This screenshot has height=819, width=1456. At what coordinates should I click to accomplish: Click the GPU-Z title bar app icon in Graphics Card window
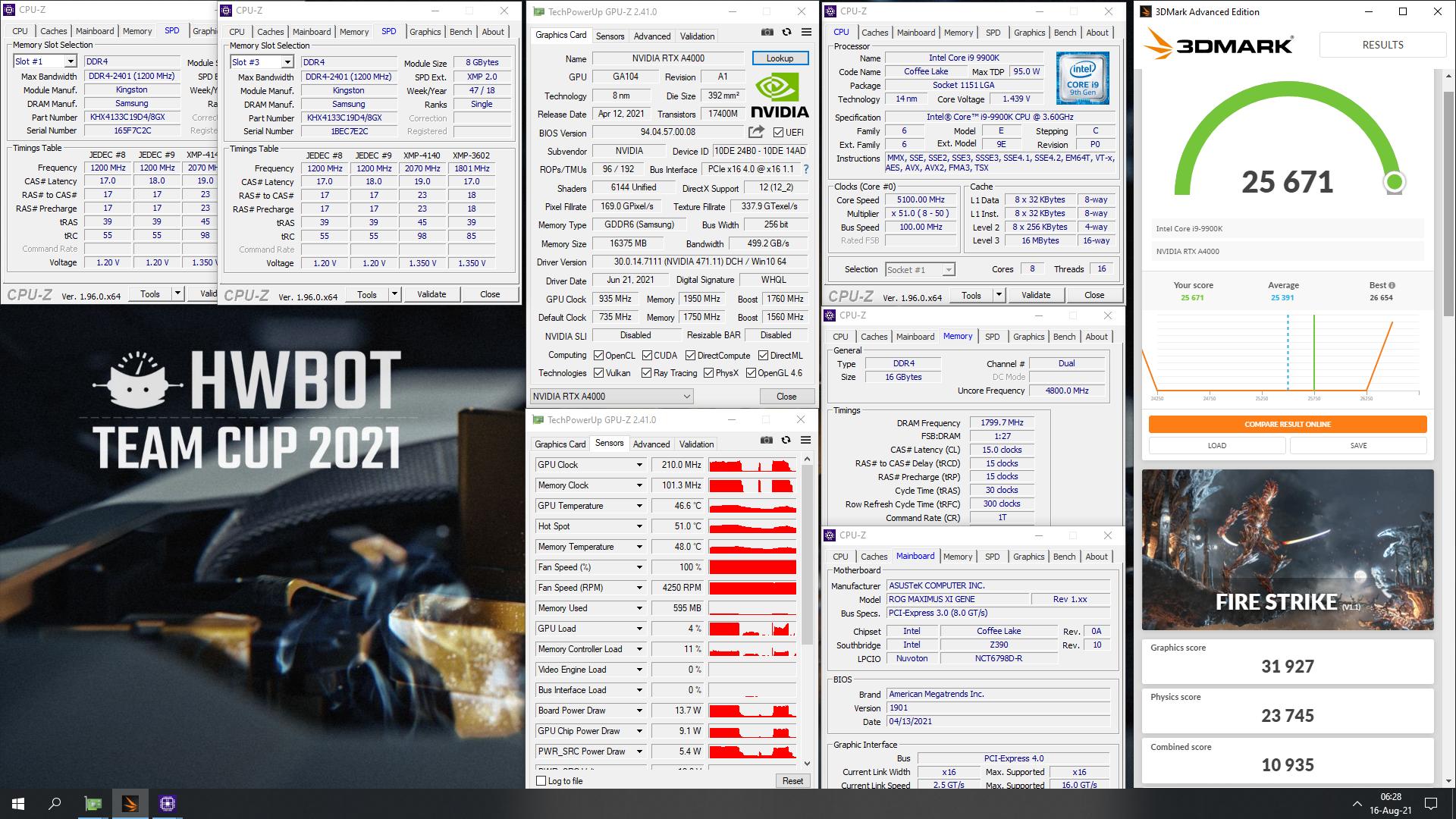coord(538,11)
